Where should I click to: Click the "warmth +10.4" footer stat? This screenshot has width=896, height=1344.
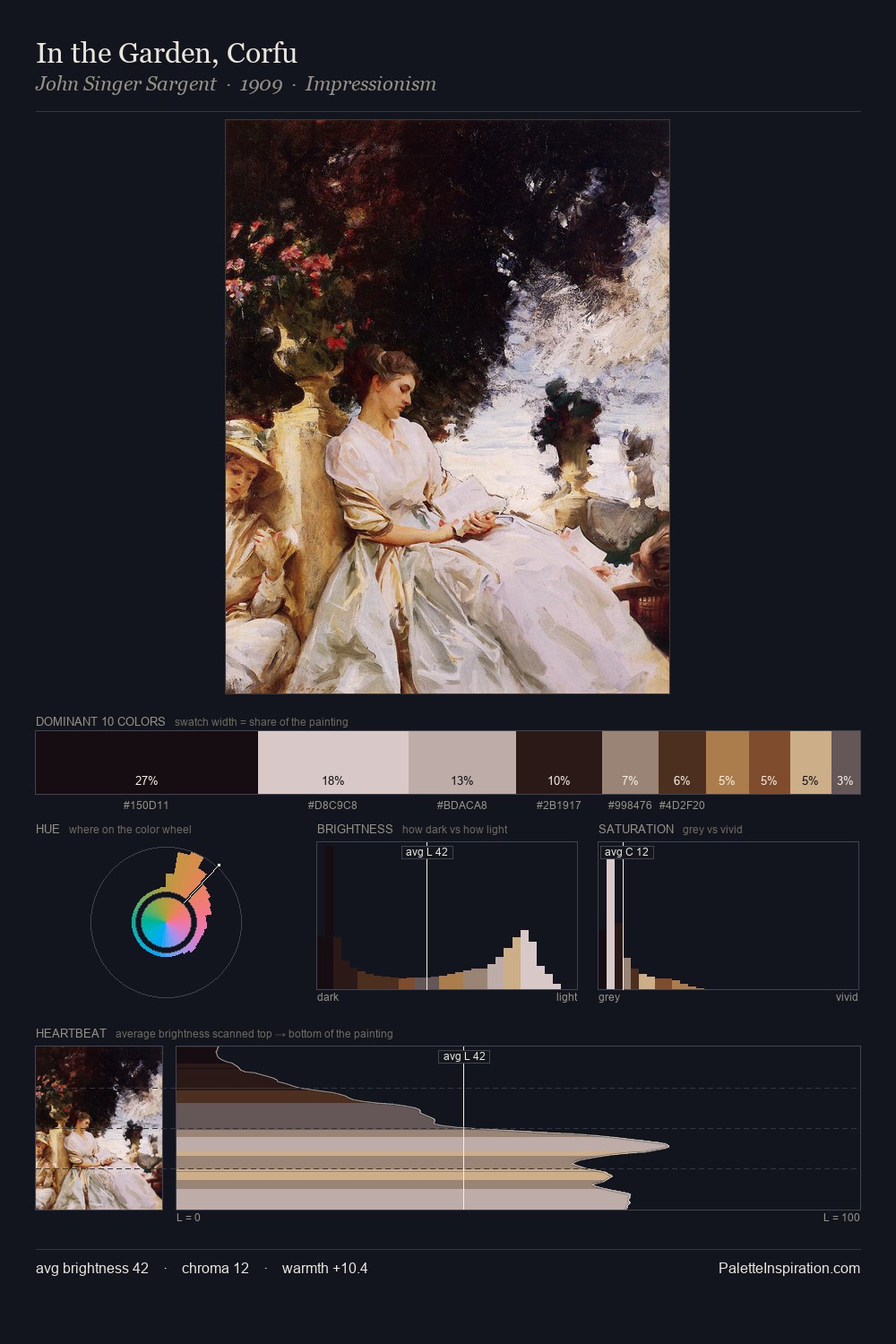324,1268
